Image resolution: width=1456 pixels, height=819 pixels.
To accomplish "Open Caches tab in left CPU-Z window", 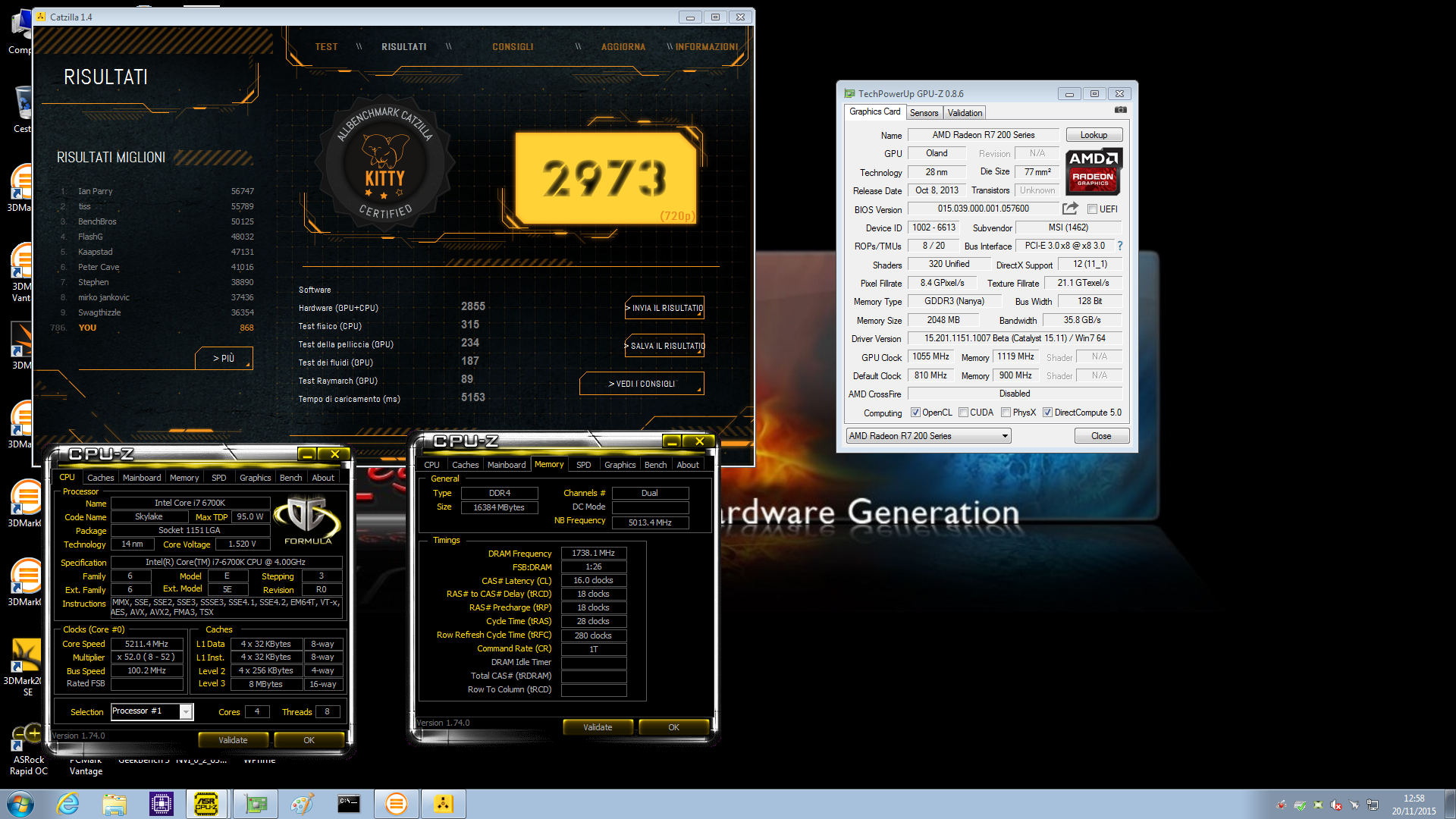I will point(100,478).
